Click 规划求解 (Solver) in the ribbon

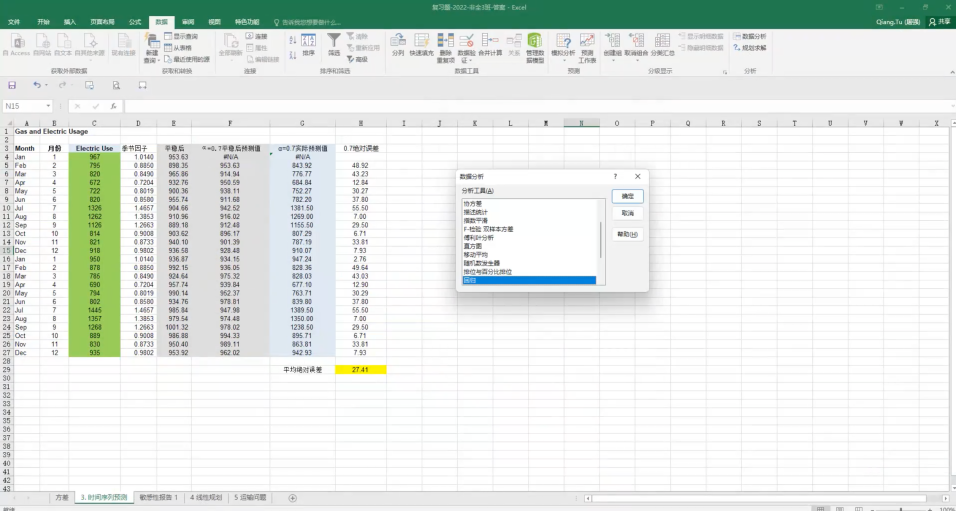click(x=753, y=47)
